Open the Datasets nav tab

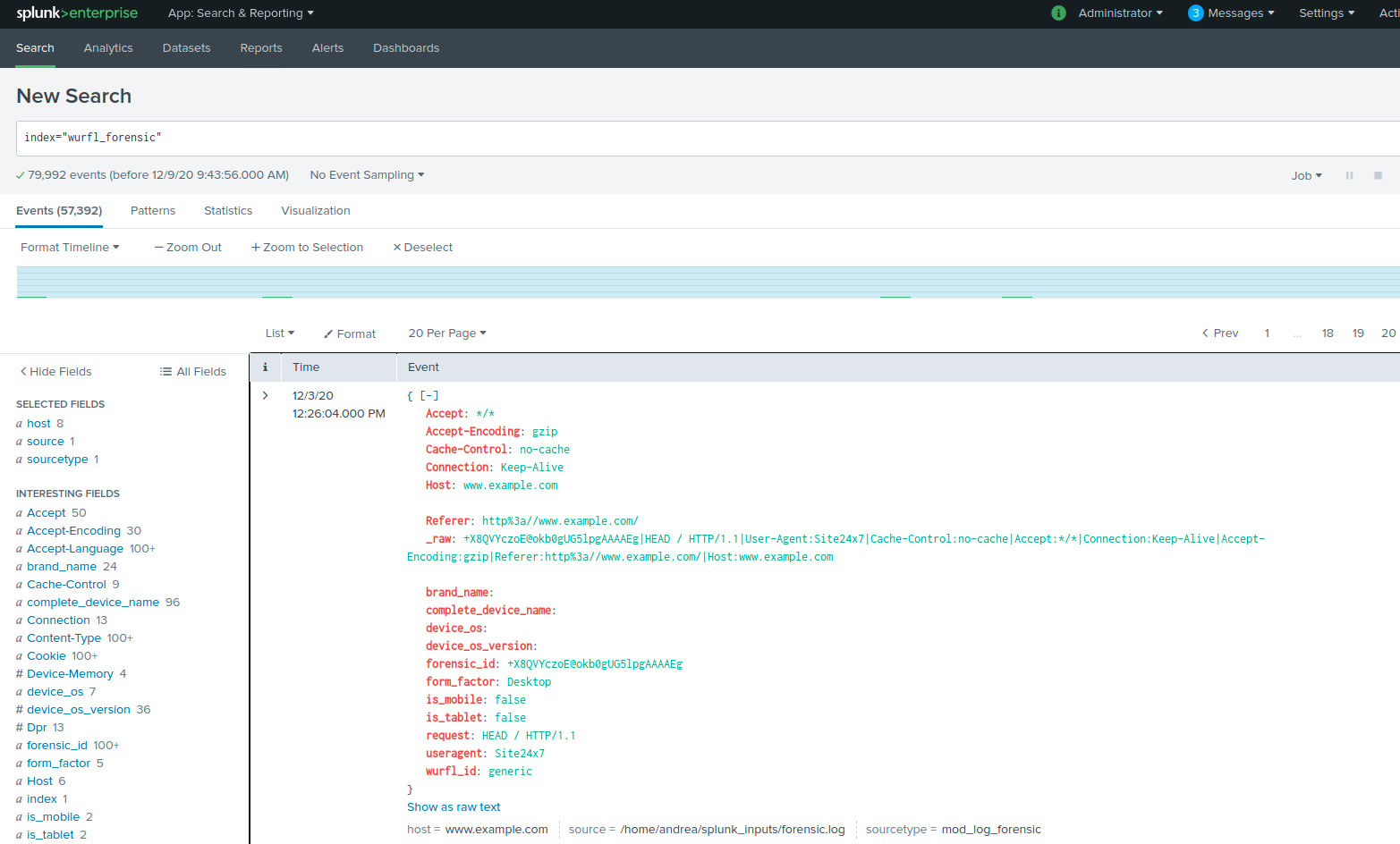coord(186,48)
